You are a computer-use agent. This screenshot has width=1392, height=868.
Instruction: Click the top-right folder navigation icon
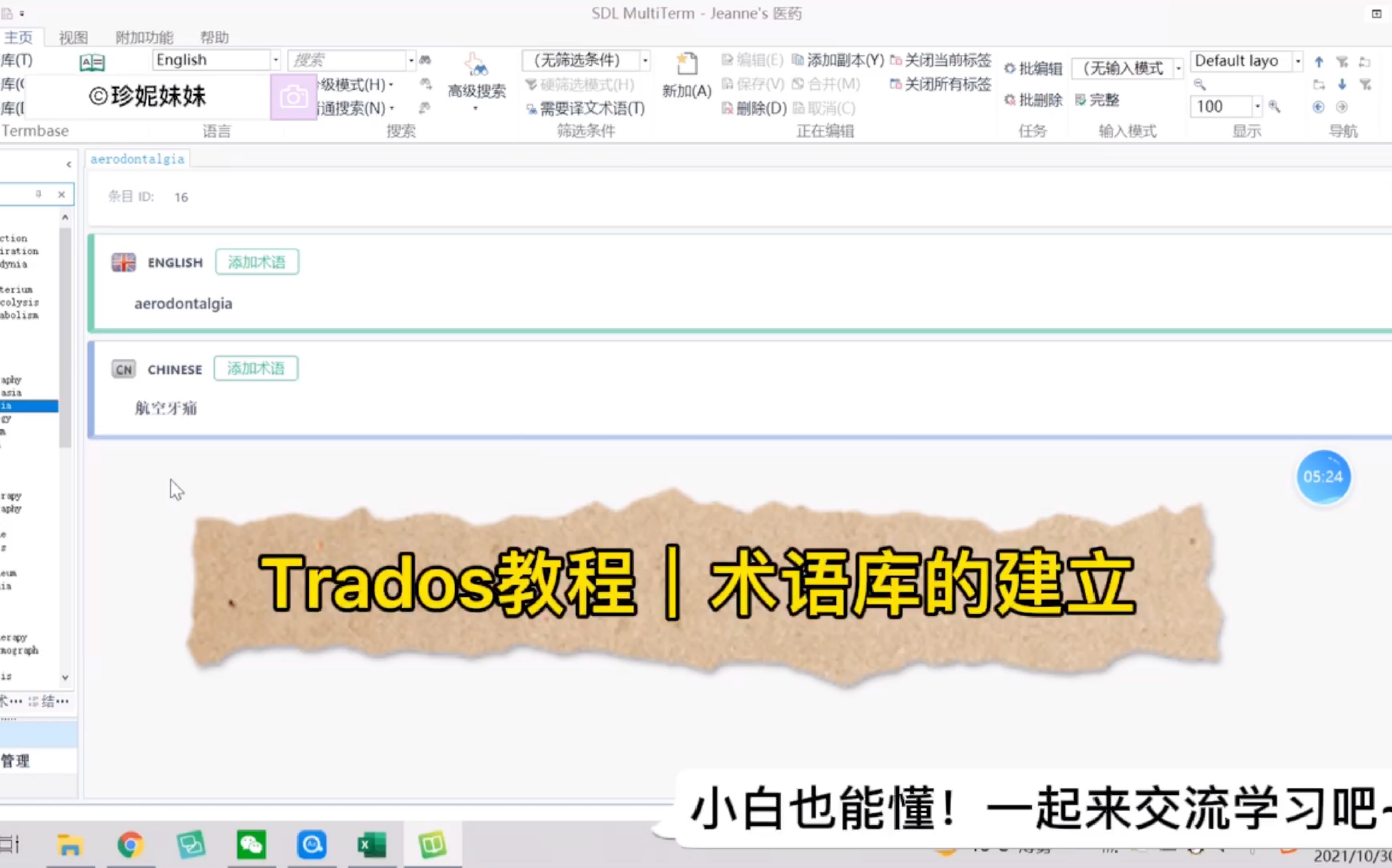tap(1365, 62)
